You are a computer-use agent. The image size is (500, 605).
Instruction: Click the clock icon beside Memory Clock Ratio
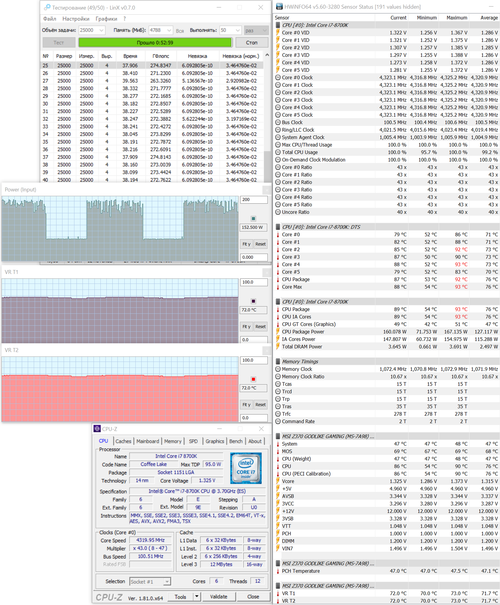(x=278, y=377)
